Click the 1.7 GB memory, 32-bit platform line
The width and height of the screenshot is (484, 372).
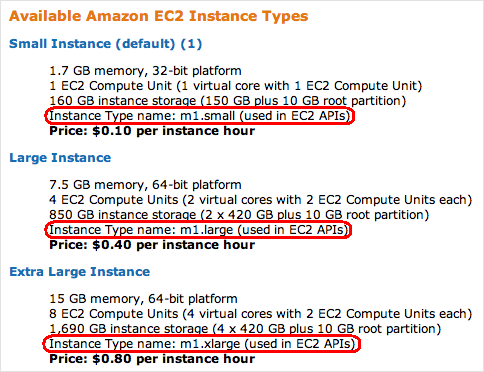145,71
